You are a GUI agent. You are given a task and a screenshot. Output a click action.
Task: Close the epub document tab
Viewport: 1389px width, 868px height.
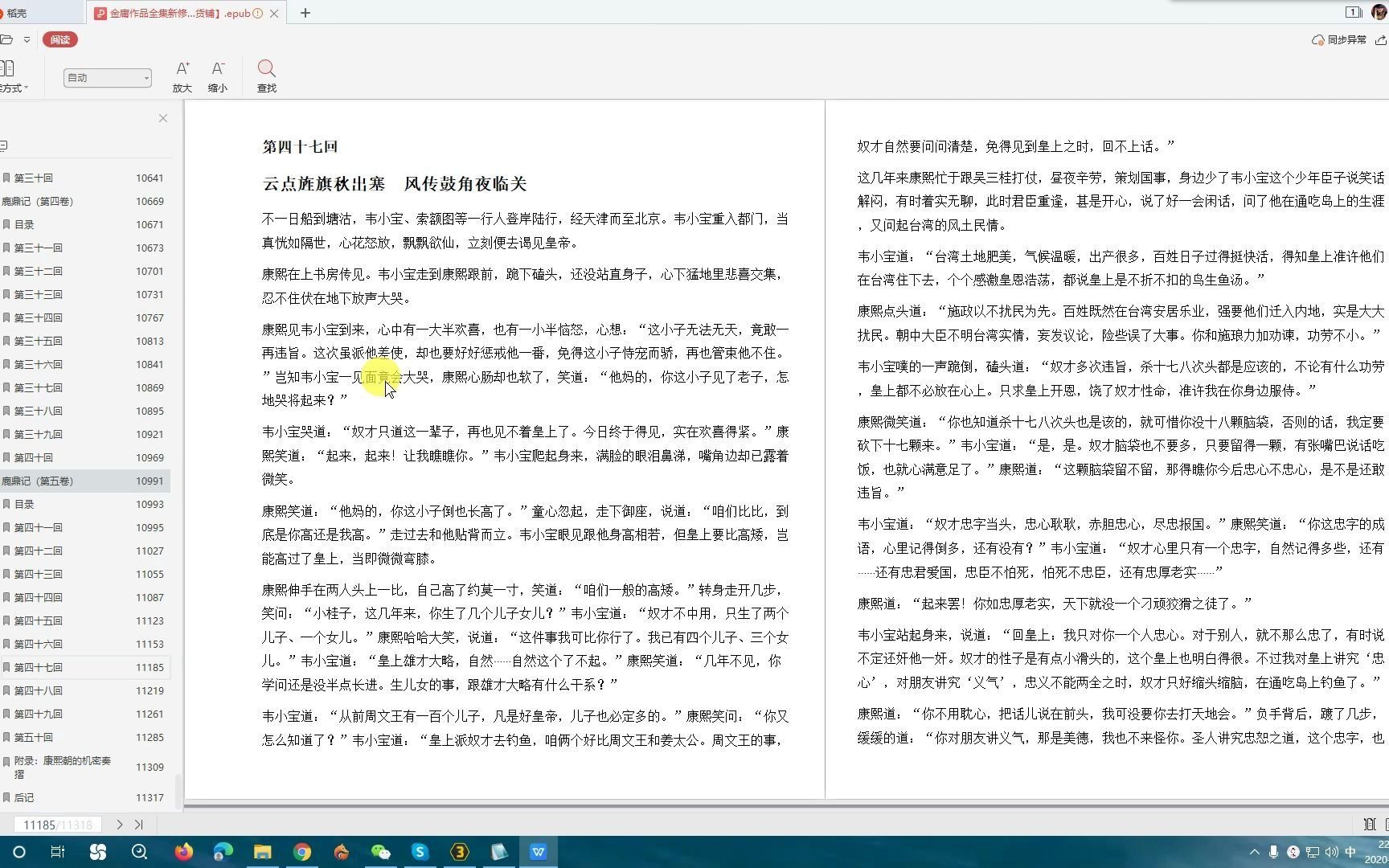[x=275, y=13]
